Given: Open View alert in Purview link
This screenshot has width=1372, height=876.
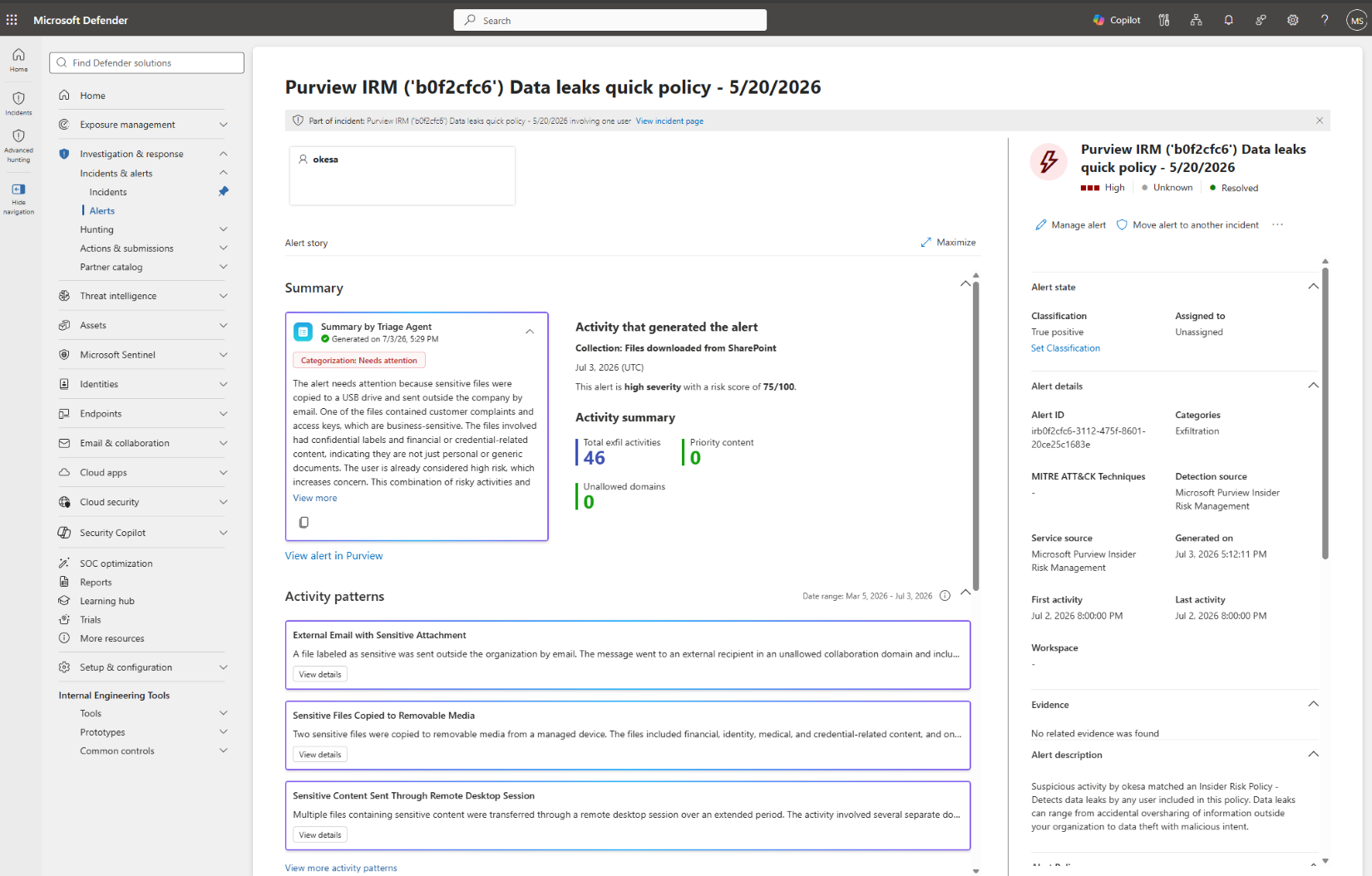Looking at the screenshot, I should pos(333,556).
